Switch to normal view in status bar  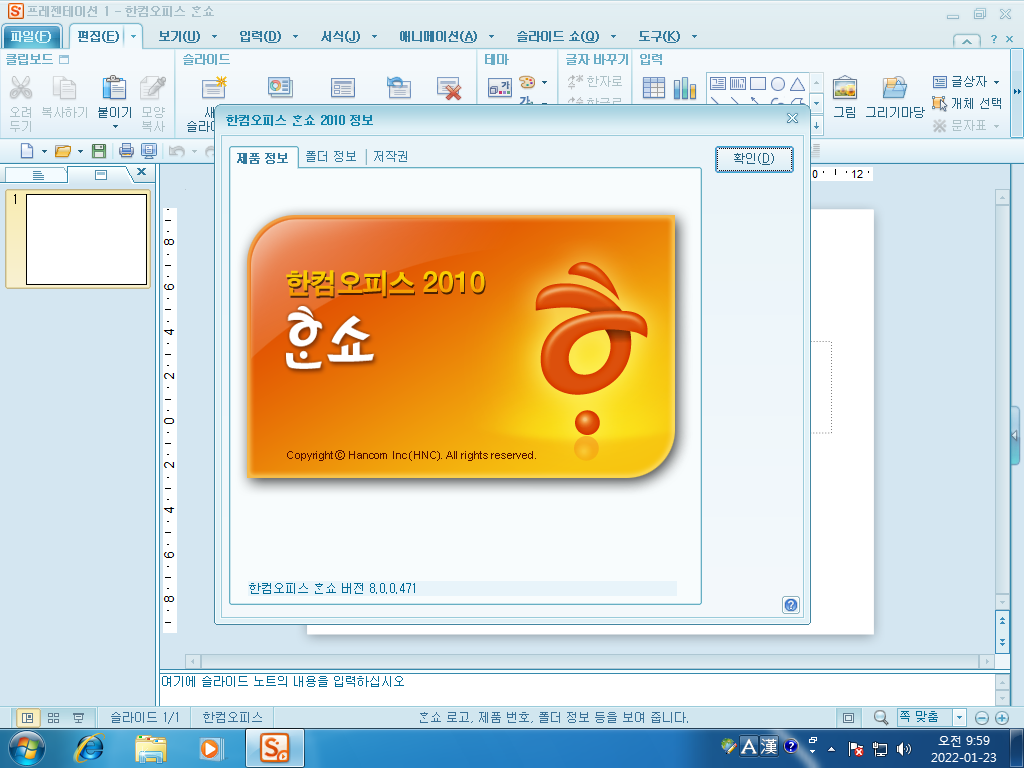click(x=27, y=718)
